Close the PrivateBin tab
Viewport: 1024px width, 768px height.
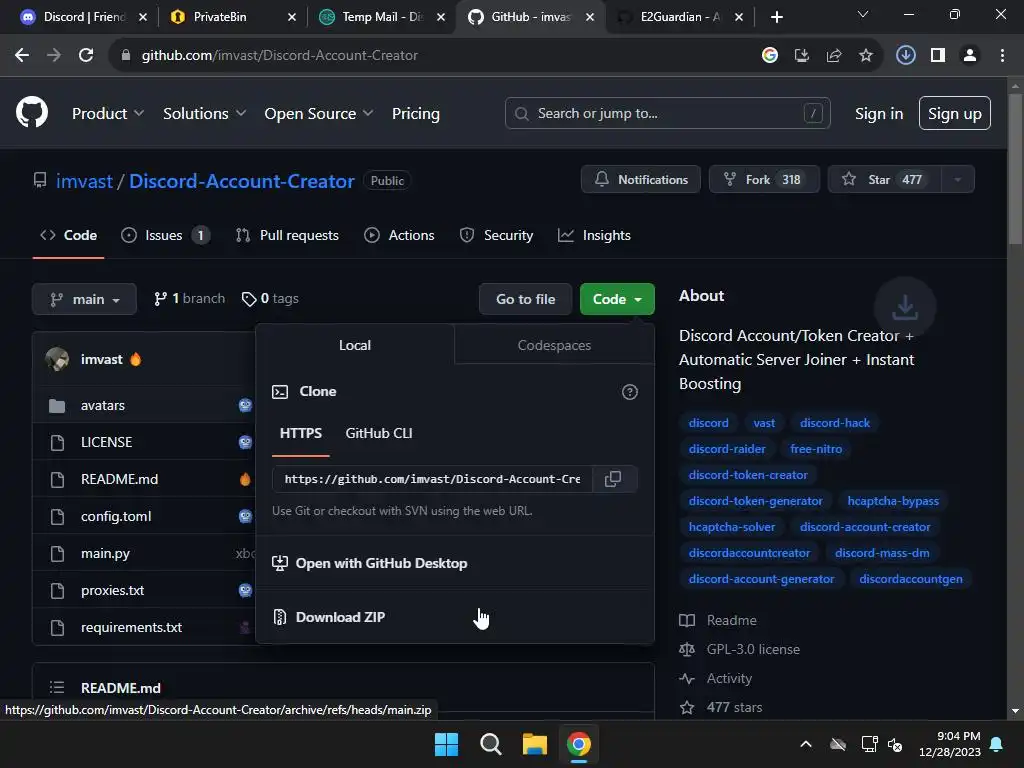292,17
